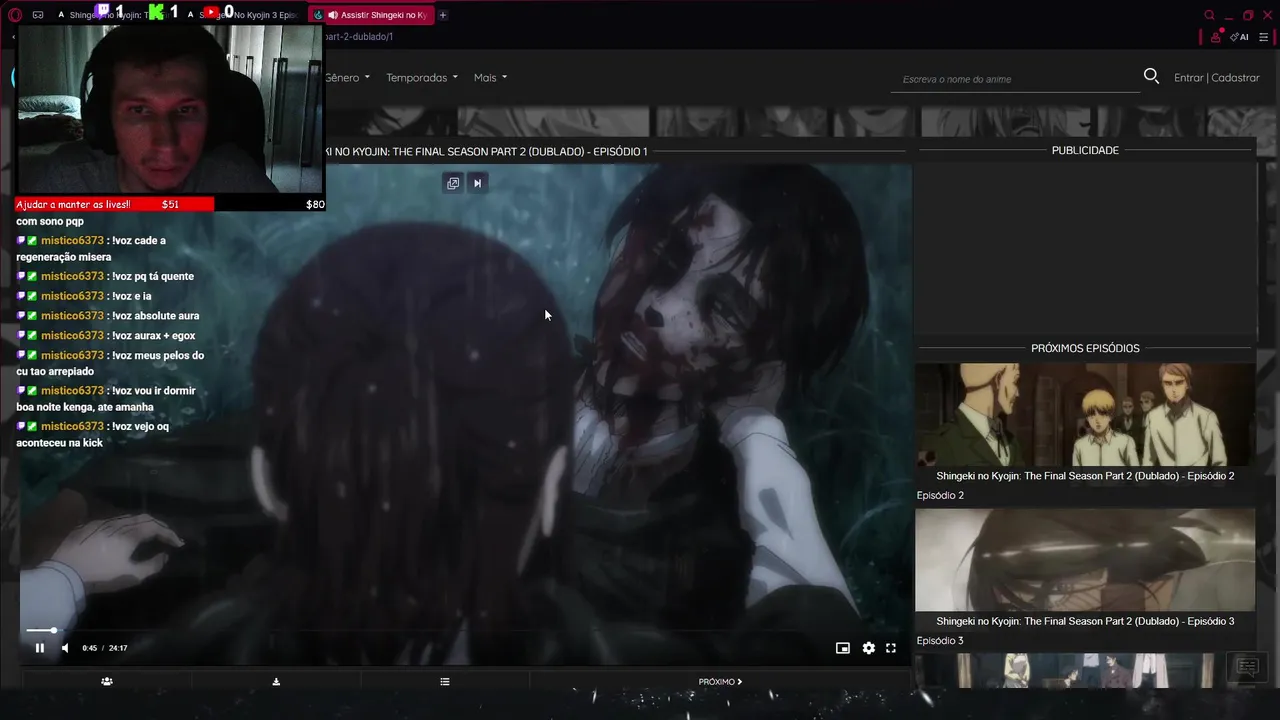This screenshot has width=1280, height=720.
Task: Open the Gênero dropdown menu
Action: [347, 78]
